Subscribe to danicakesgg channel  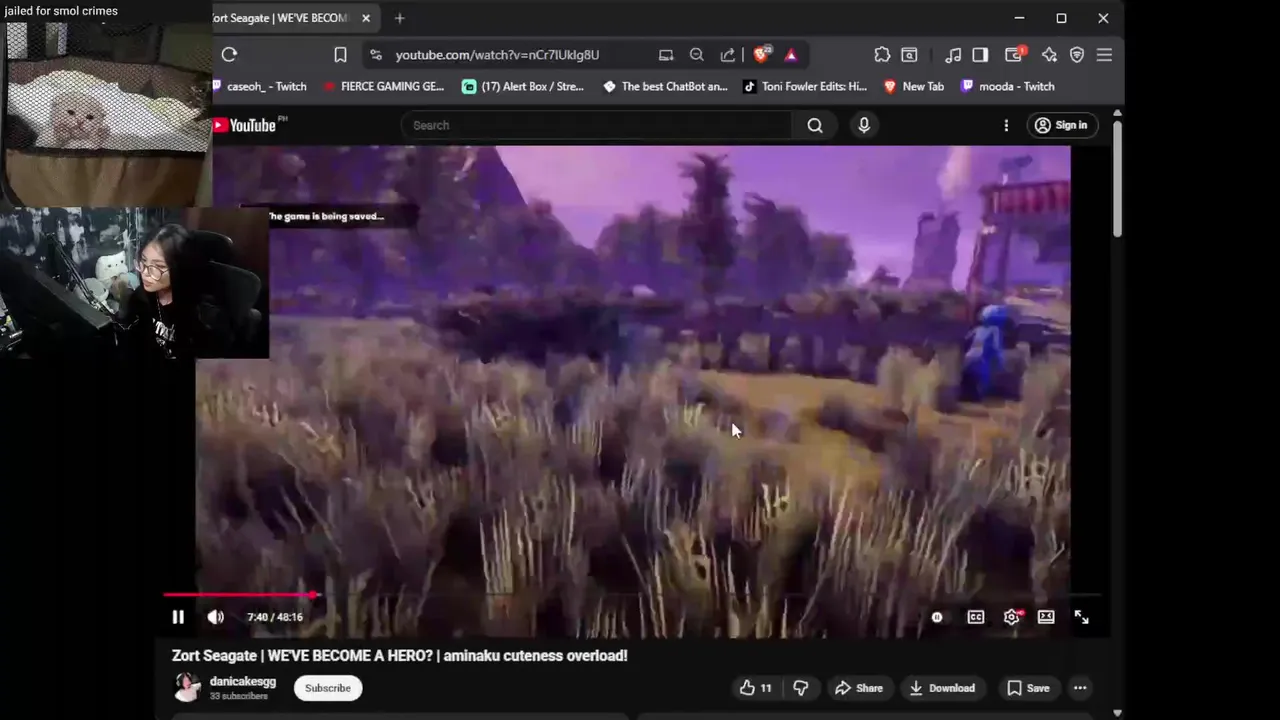click(328, 688)
